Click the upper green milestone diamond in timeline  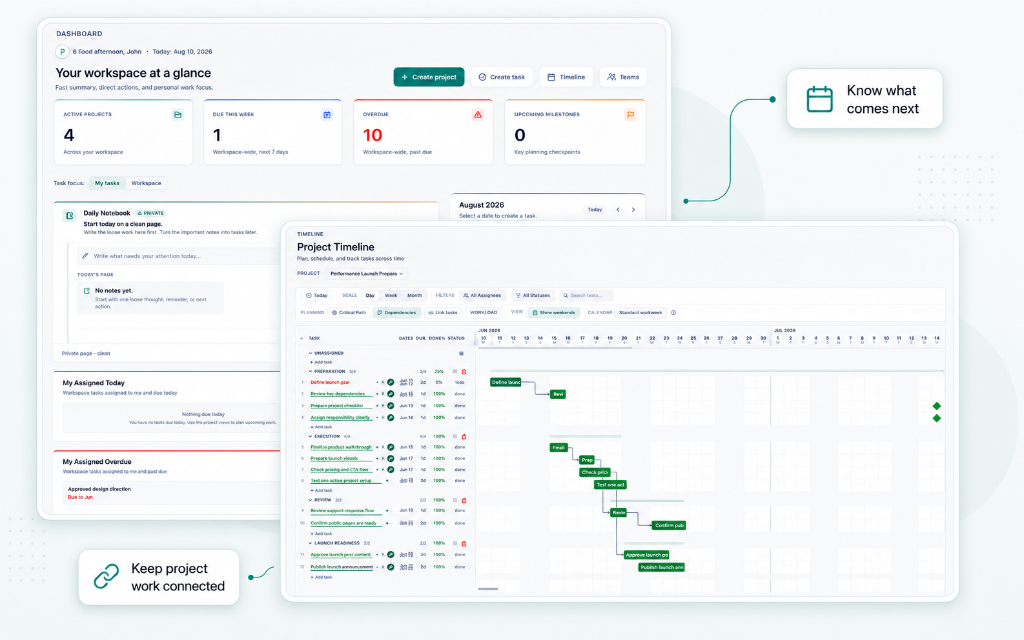point(936,406)
